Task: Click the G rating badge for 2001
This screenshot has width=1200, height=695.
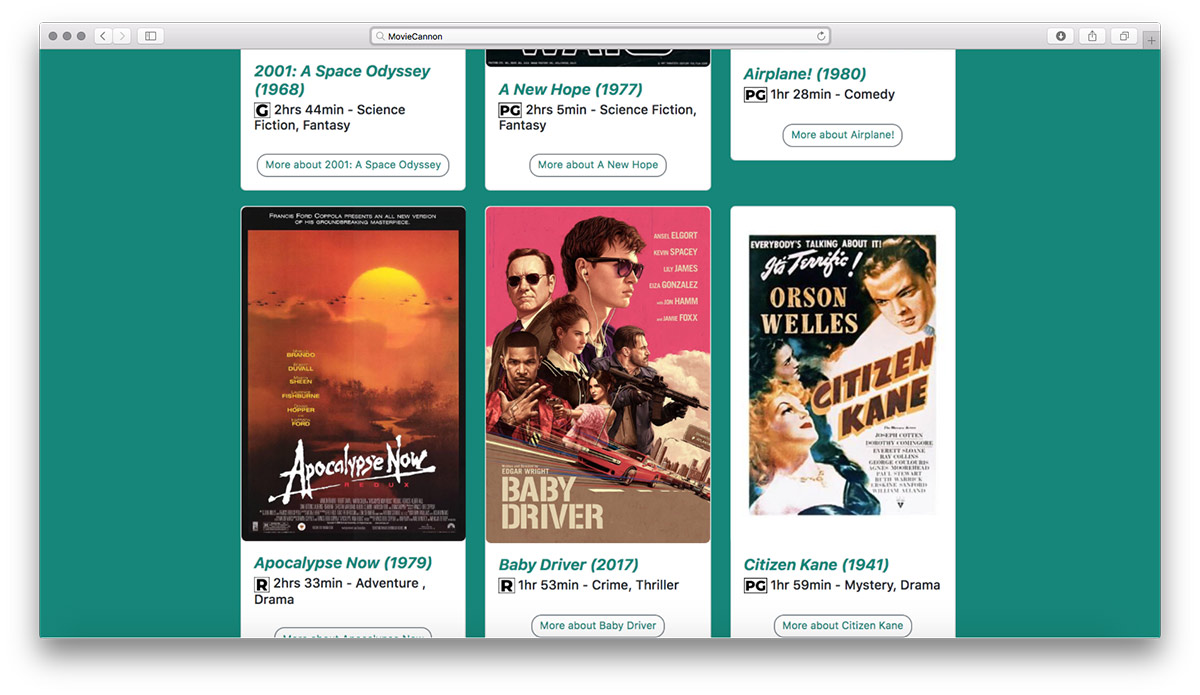Action: coord(262,110)
